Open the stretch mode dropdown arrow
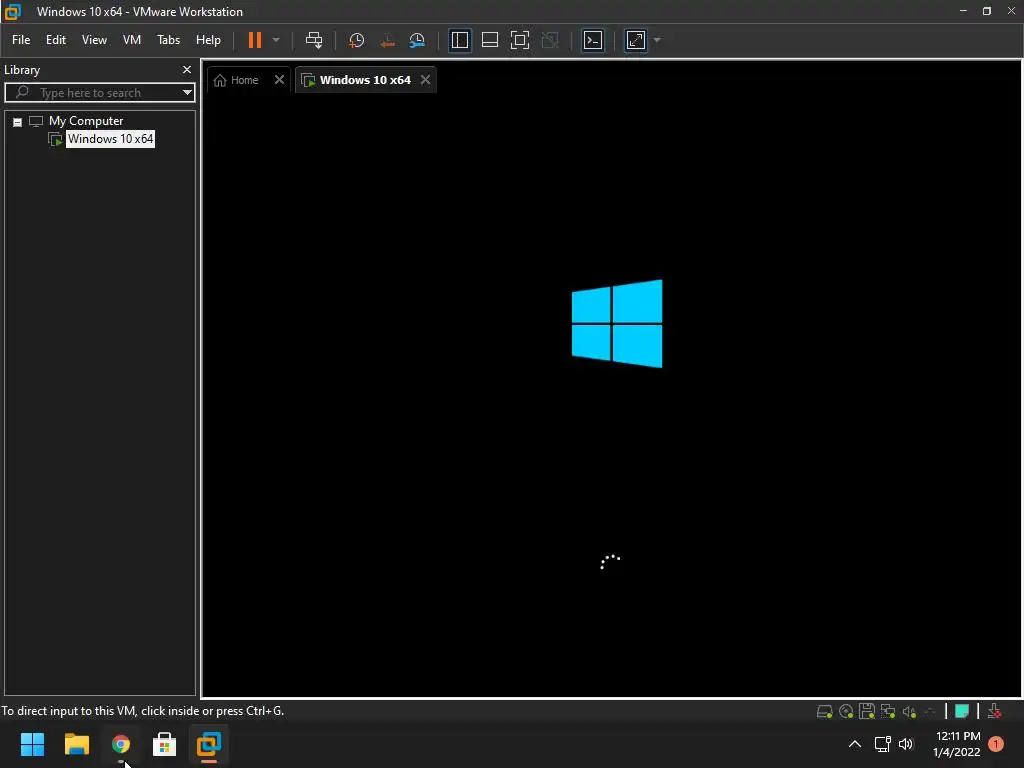 657,40
